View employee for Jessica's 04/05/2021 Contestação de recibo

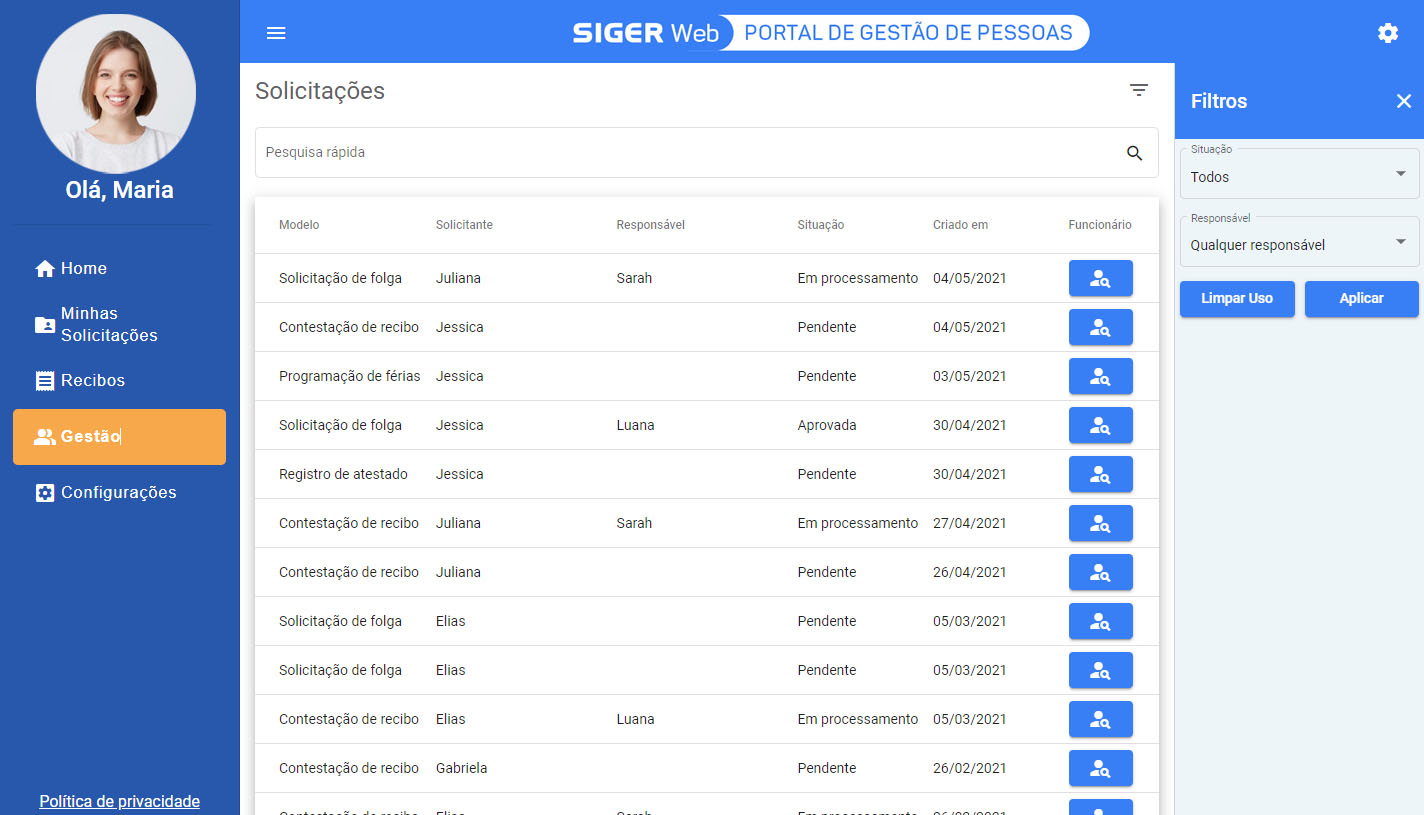click(1100, 327)
